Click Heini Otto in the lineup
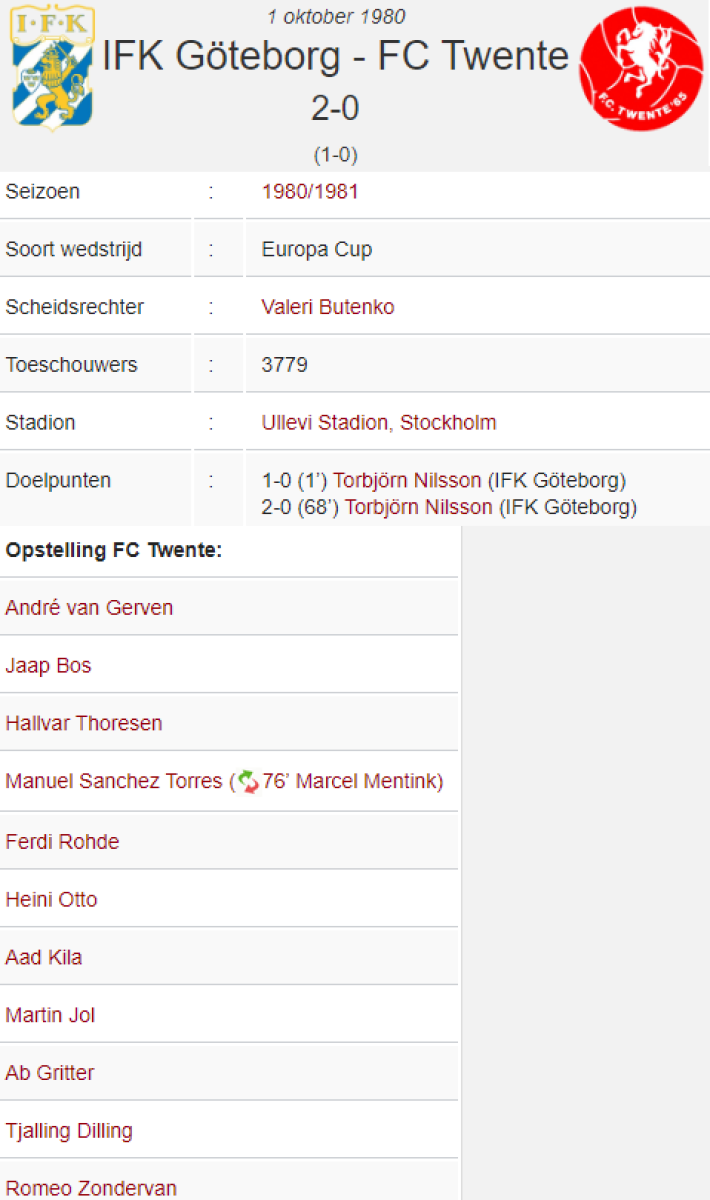This screenshot has width=710, height=1200. pos(51,900)
